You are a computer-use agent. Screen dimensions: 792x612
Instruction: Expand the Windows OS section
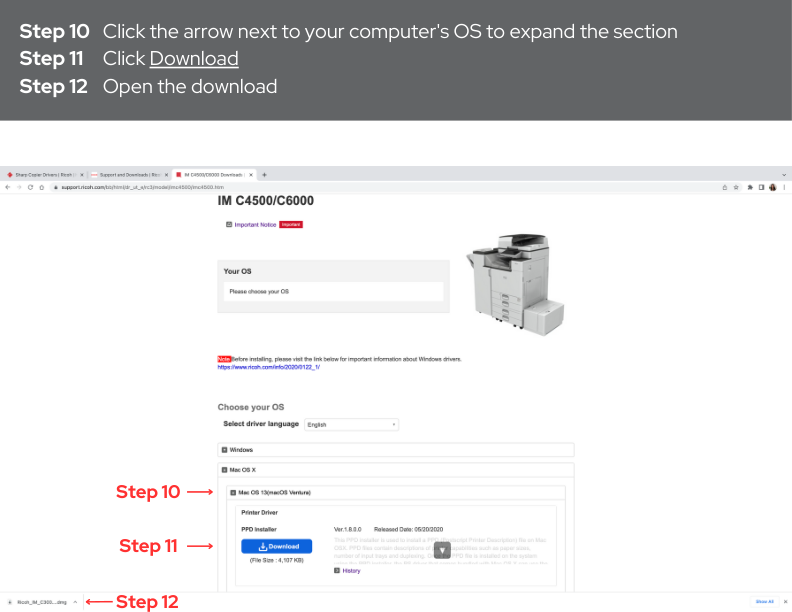396,450
